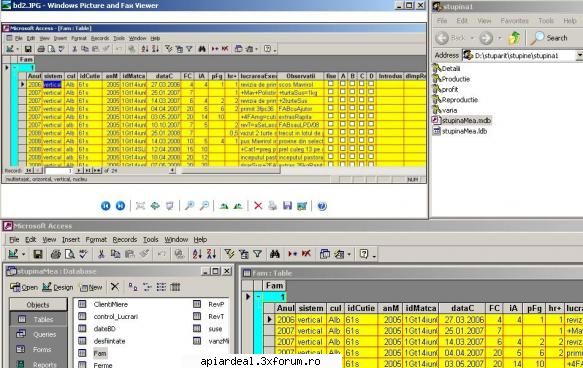Click the Copy icon in the large Access toolbar
The image size is (583, 368).
(x=115, y=254)
